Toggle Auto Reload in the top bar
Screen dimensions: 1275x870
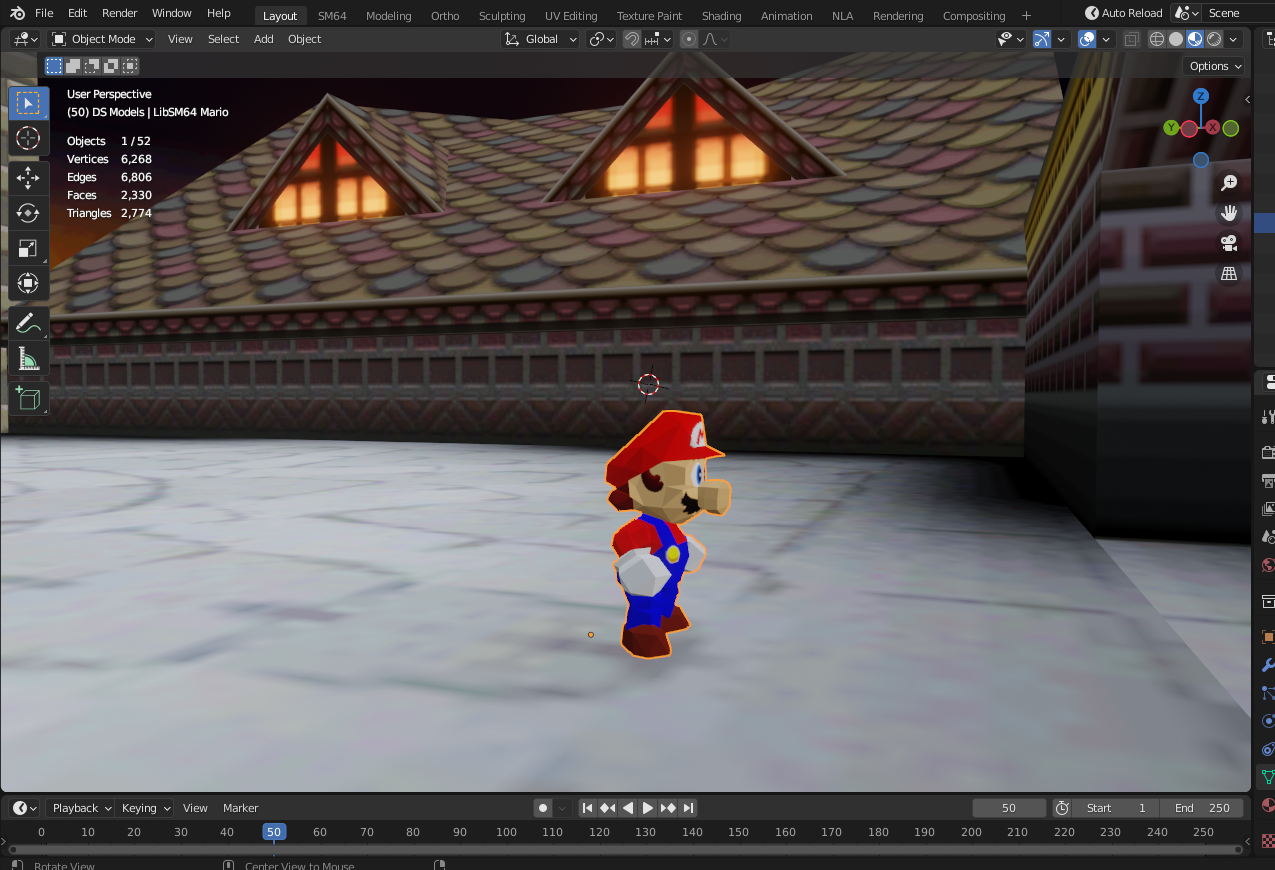[x=1123, y=13]
